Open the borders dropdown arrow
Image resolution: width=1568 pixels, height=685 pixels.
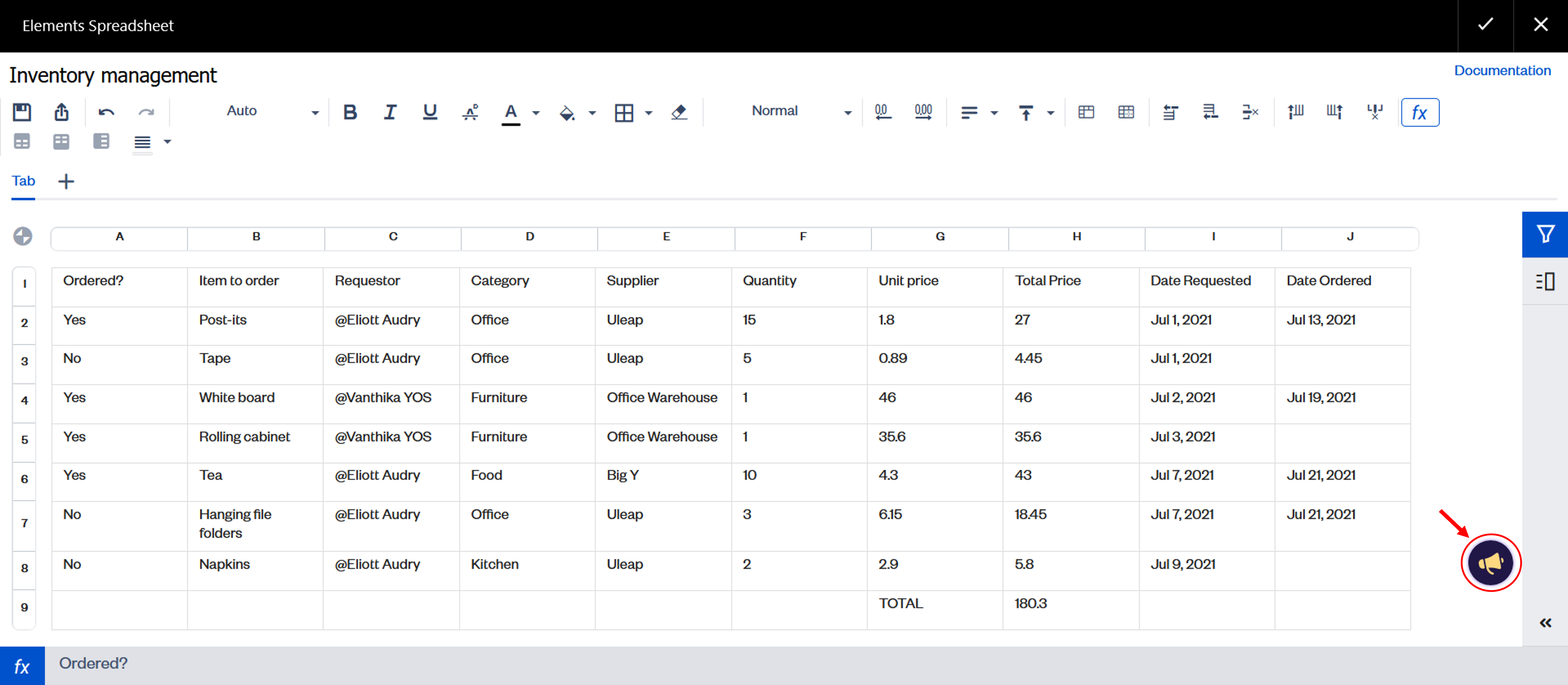coord(648,113)
